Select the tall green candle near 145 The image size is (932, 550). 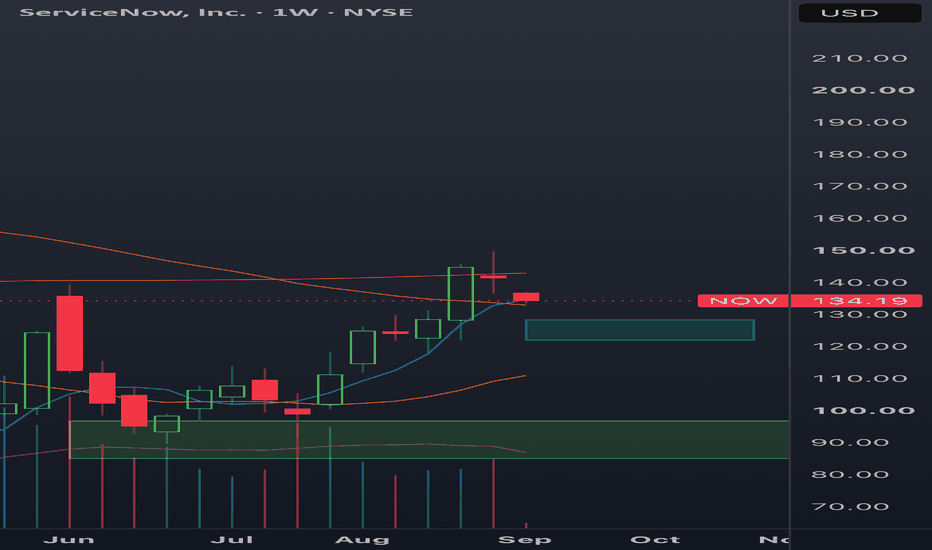click(x=461, y=294)
